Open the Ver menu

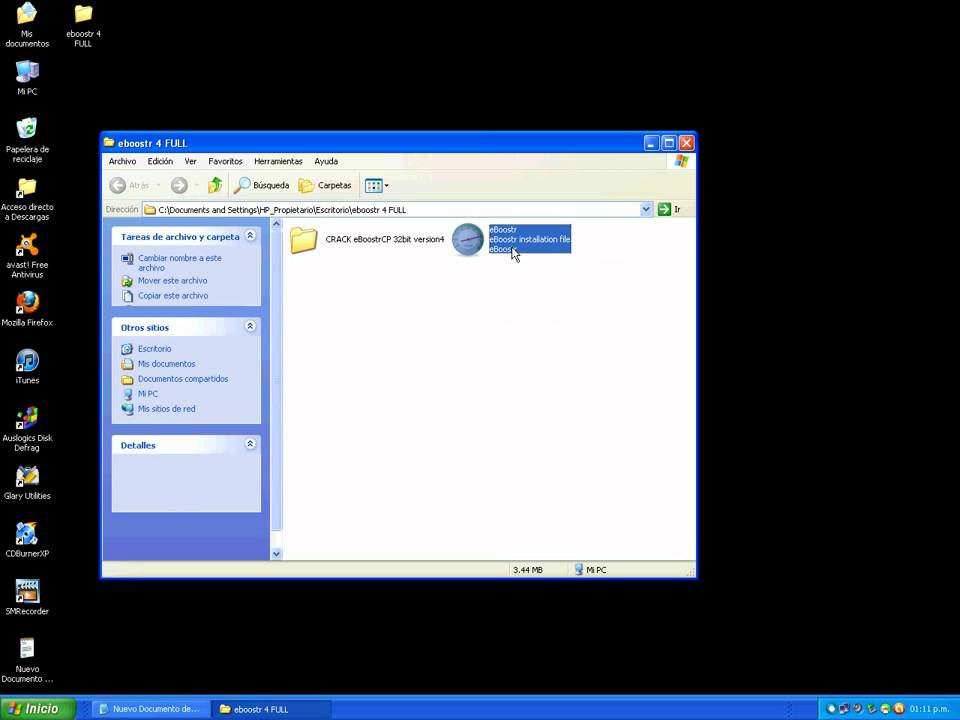(190, 161)
